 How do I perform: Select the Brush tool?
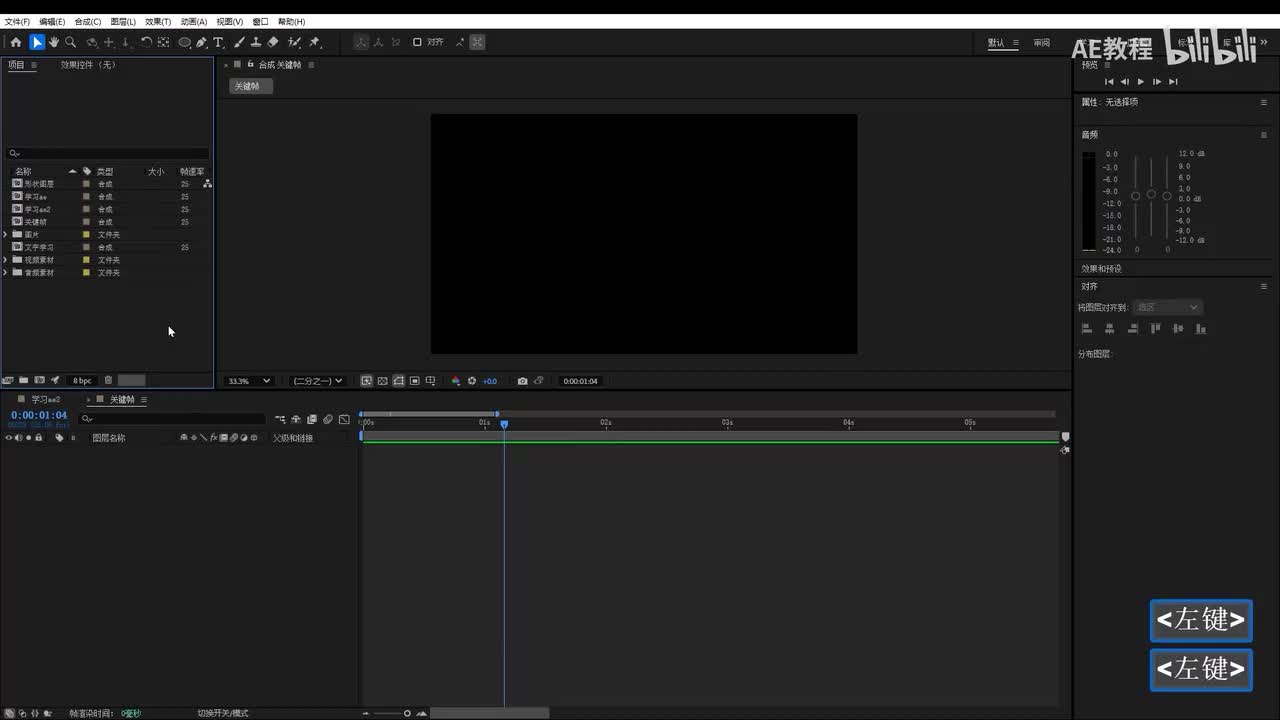[239, 42]
